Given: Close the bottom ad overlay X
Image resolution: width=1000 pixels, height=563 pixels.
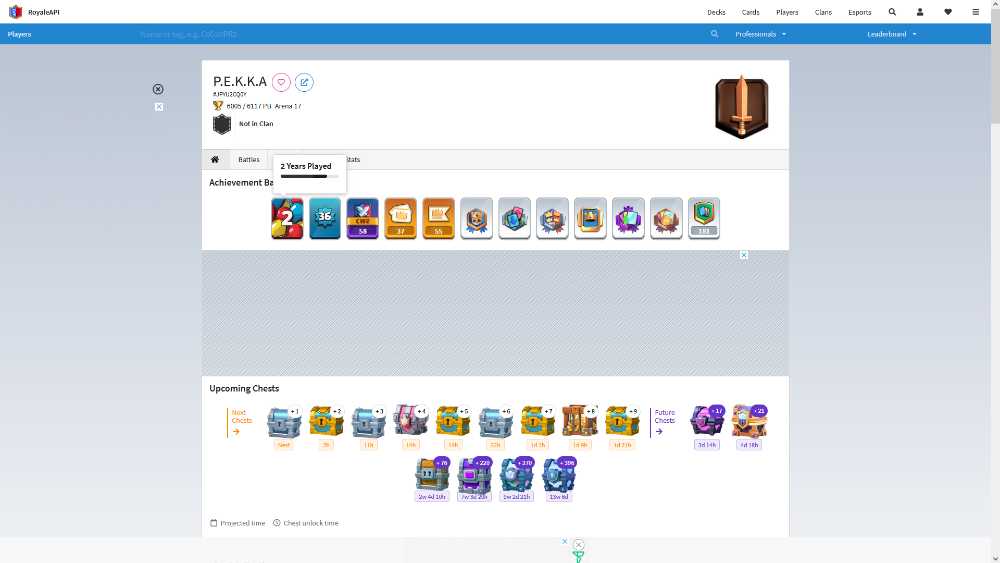Looking at the screenshot, I should pyautogui.click(x=578, y=545).
